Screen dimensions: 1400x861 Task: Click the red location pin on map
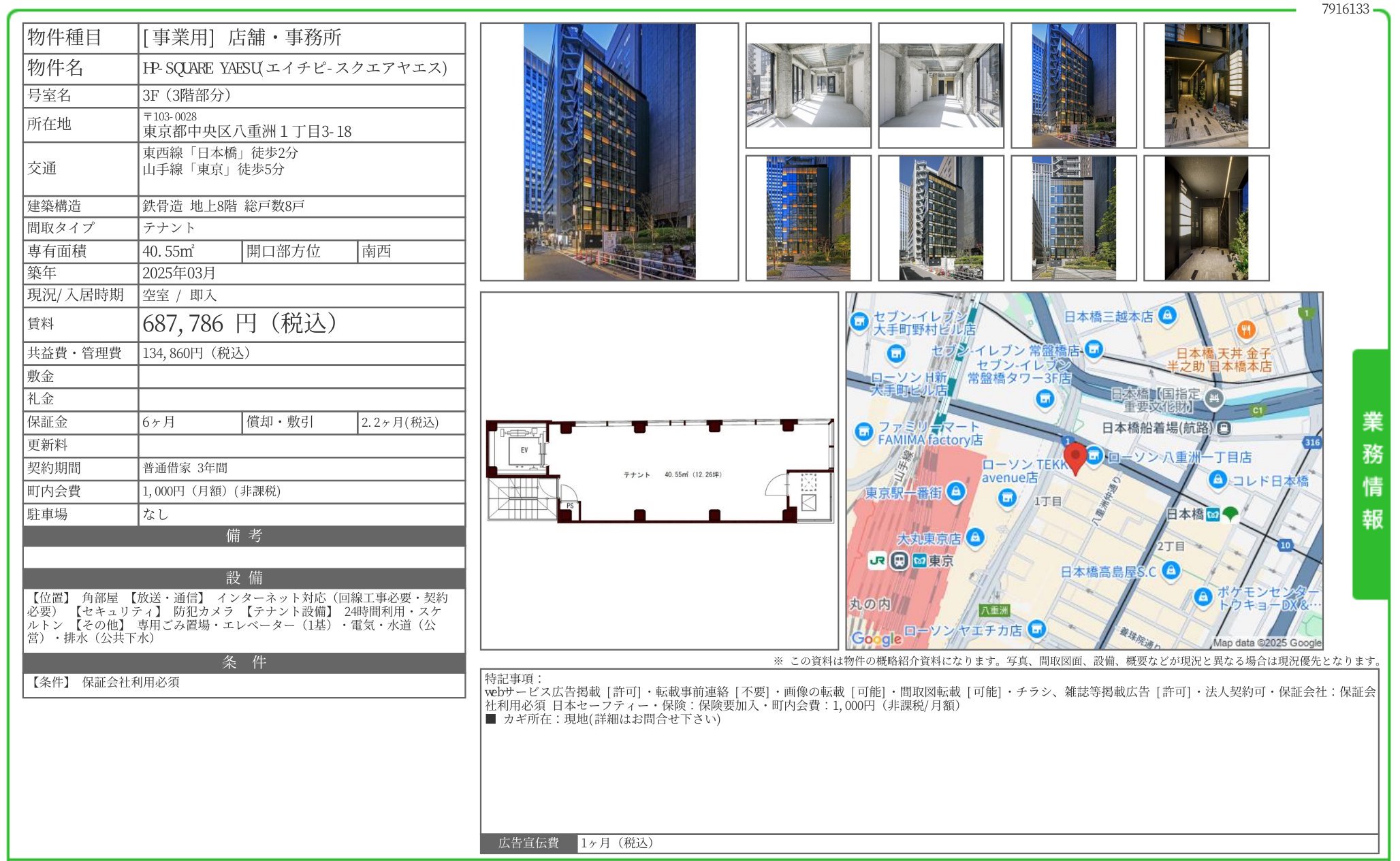click(x=1075, y=456)
